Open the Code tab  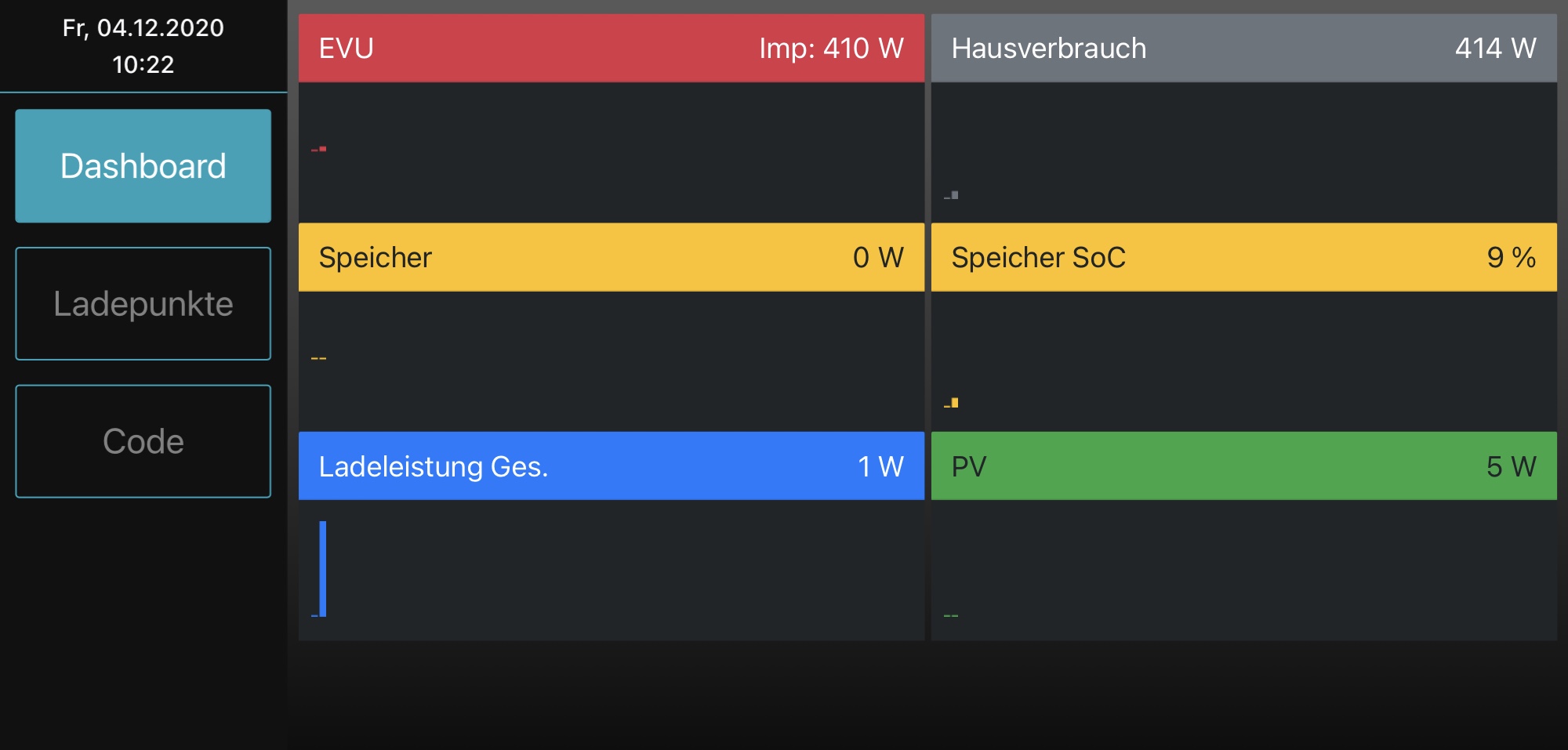coord(143,441)
